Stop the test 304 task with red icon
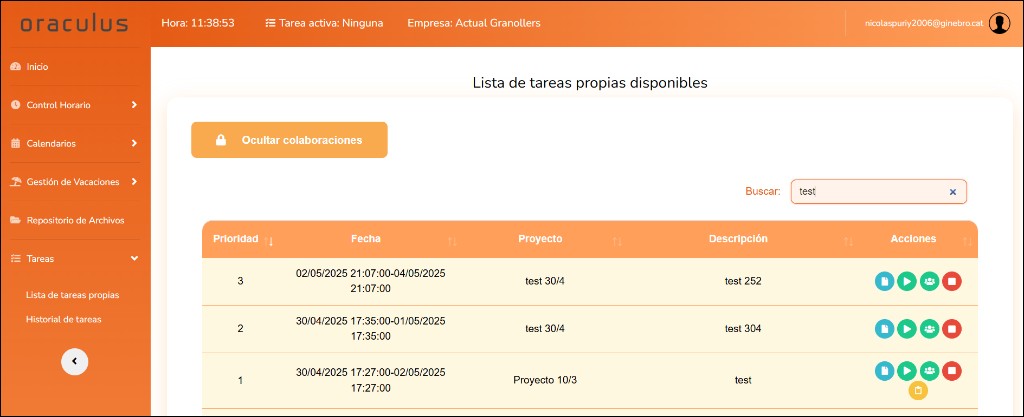 click(x=952, y=329)
